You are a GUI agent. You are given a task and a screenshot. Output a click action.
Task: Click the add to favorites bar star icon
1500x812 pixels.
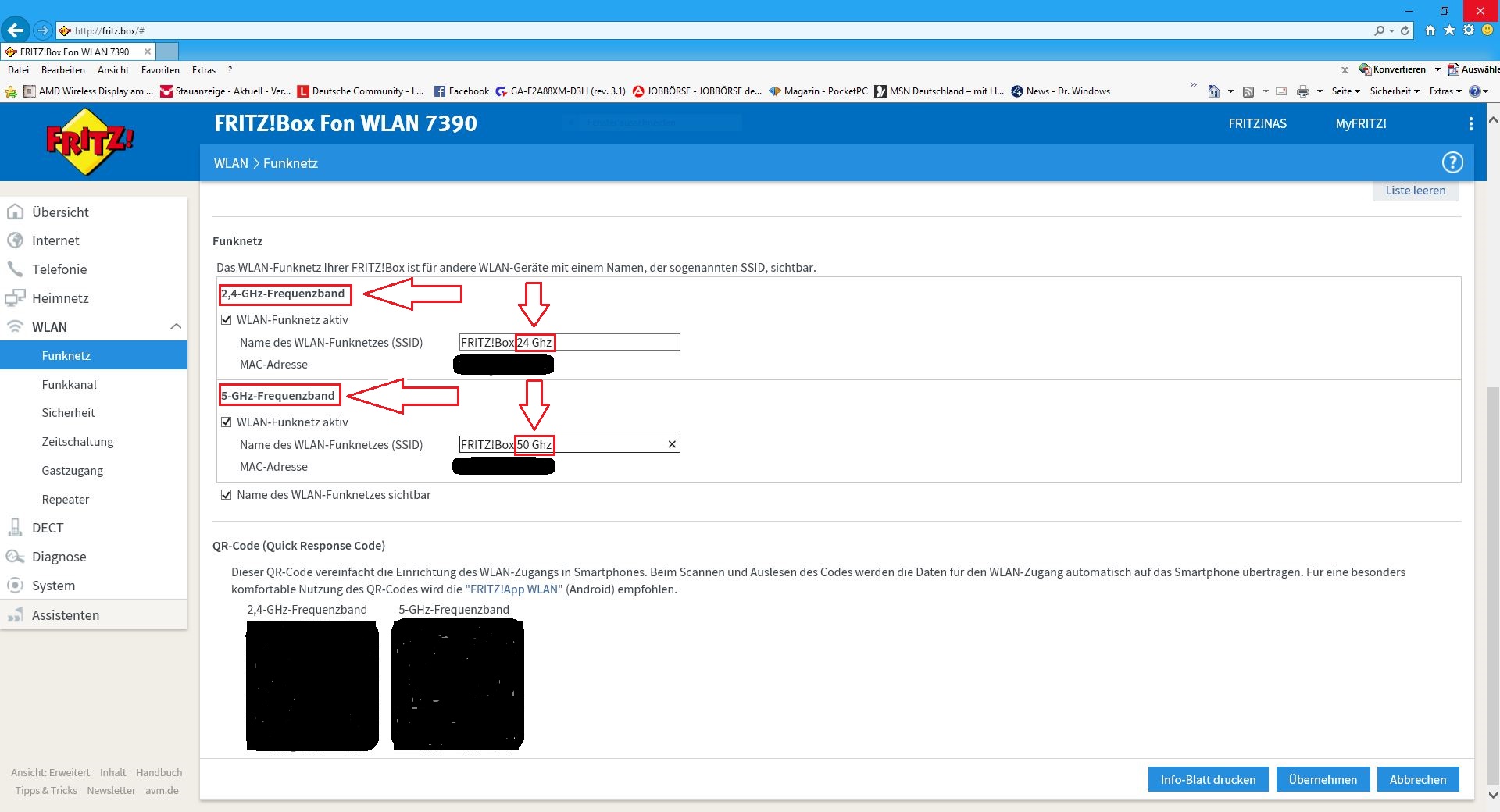(11, 91)
